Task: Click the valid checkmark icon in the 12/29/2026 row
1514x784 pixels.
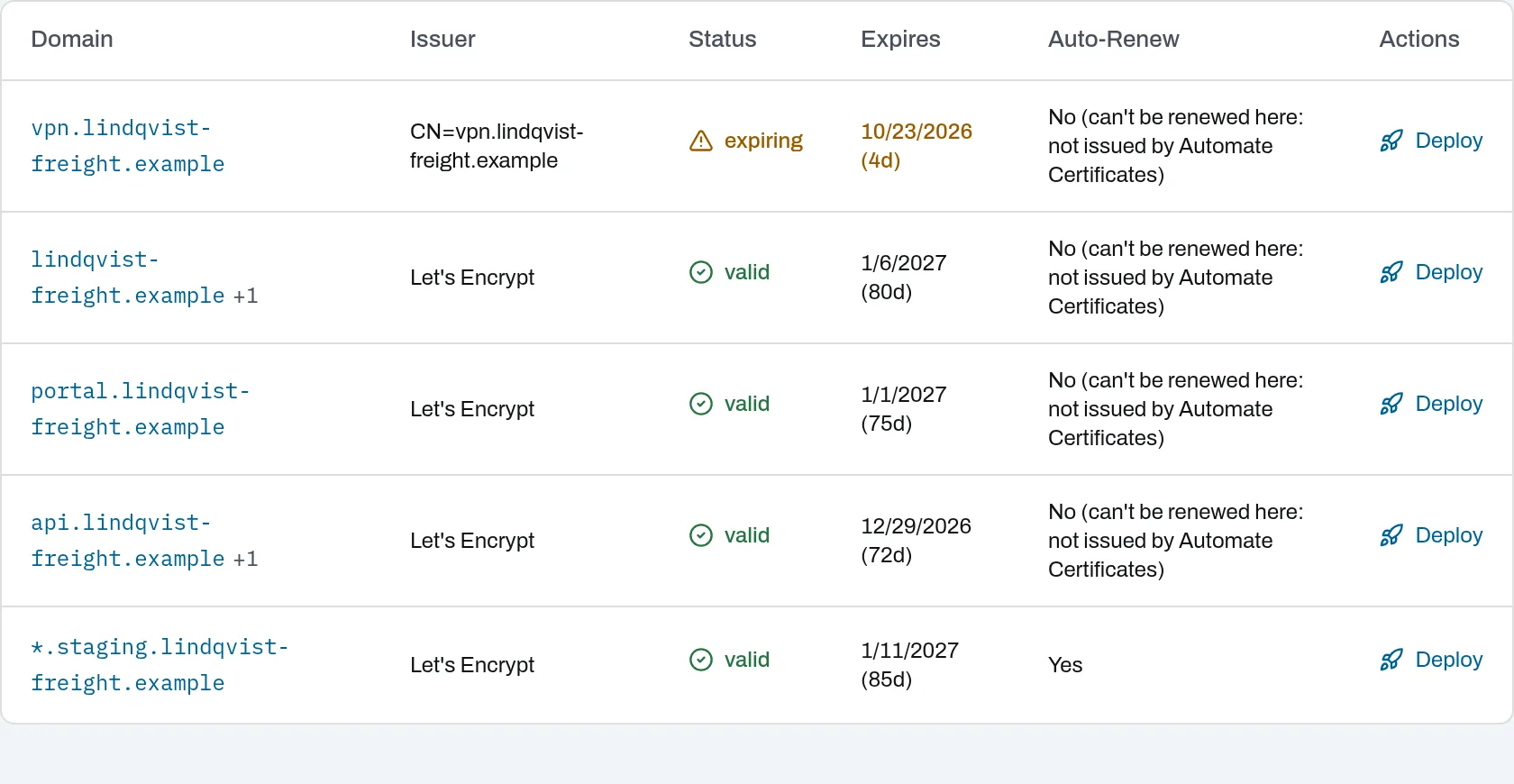Action: click(x=701, y=535)
